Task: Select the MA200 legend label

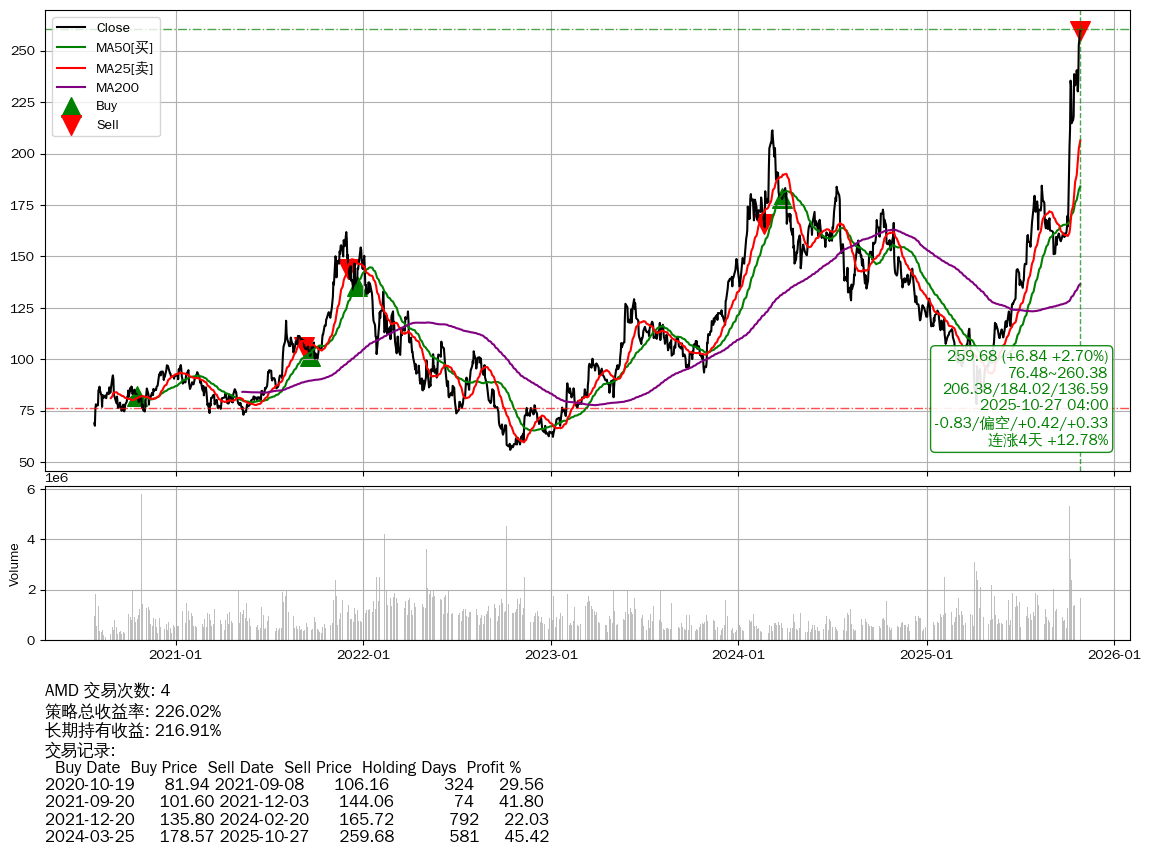Action: [117, 87]
